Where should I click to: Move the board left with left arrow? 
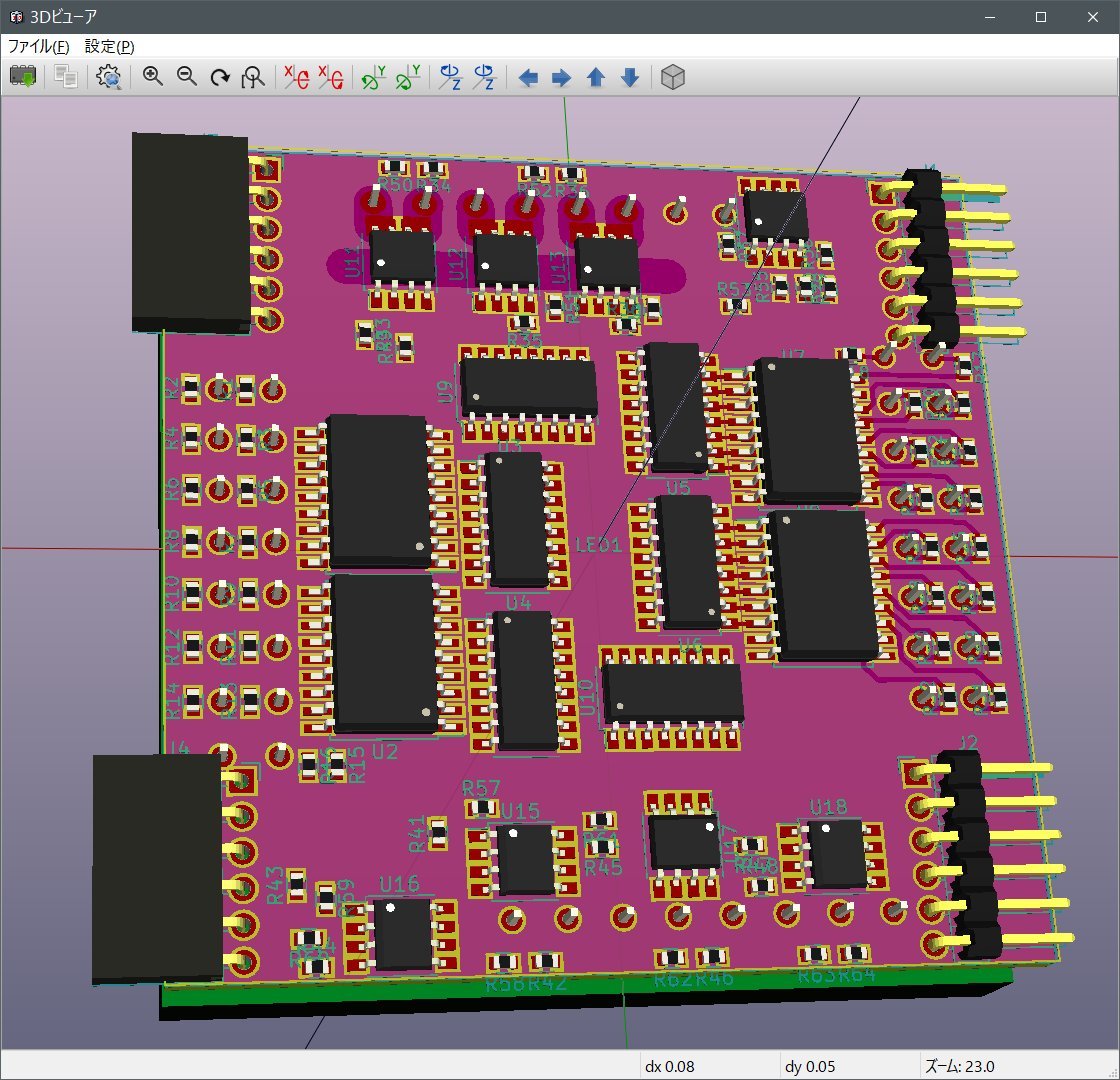tap(528, 77)
